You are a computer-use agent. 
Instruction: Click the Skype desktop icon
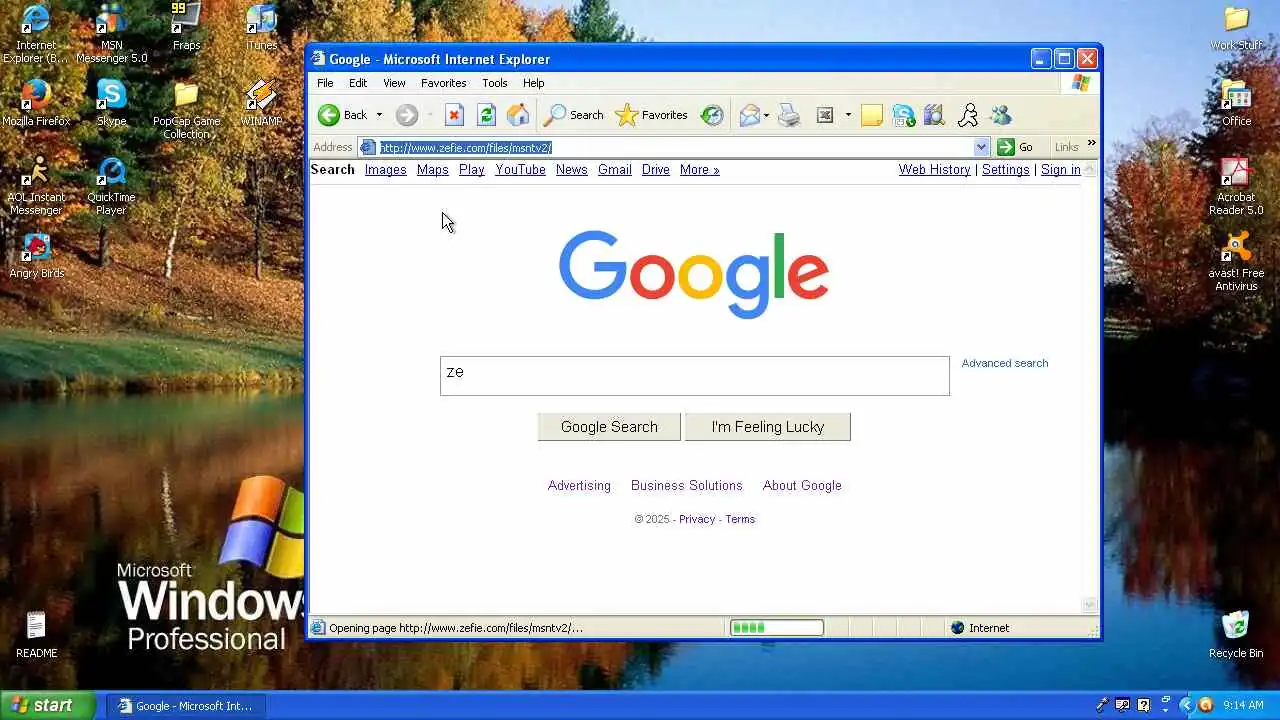pos(111,103)
